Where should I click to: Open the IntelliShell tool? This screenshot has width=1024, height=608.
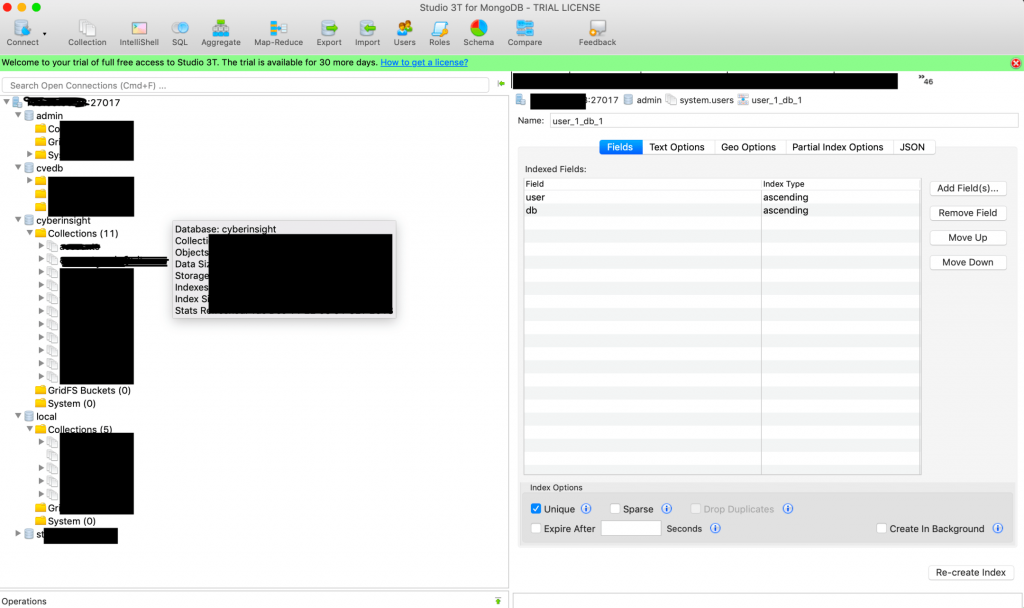pyautogui.click(x=139, y=33)
